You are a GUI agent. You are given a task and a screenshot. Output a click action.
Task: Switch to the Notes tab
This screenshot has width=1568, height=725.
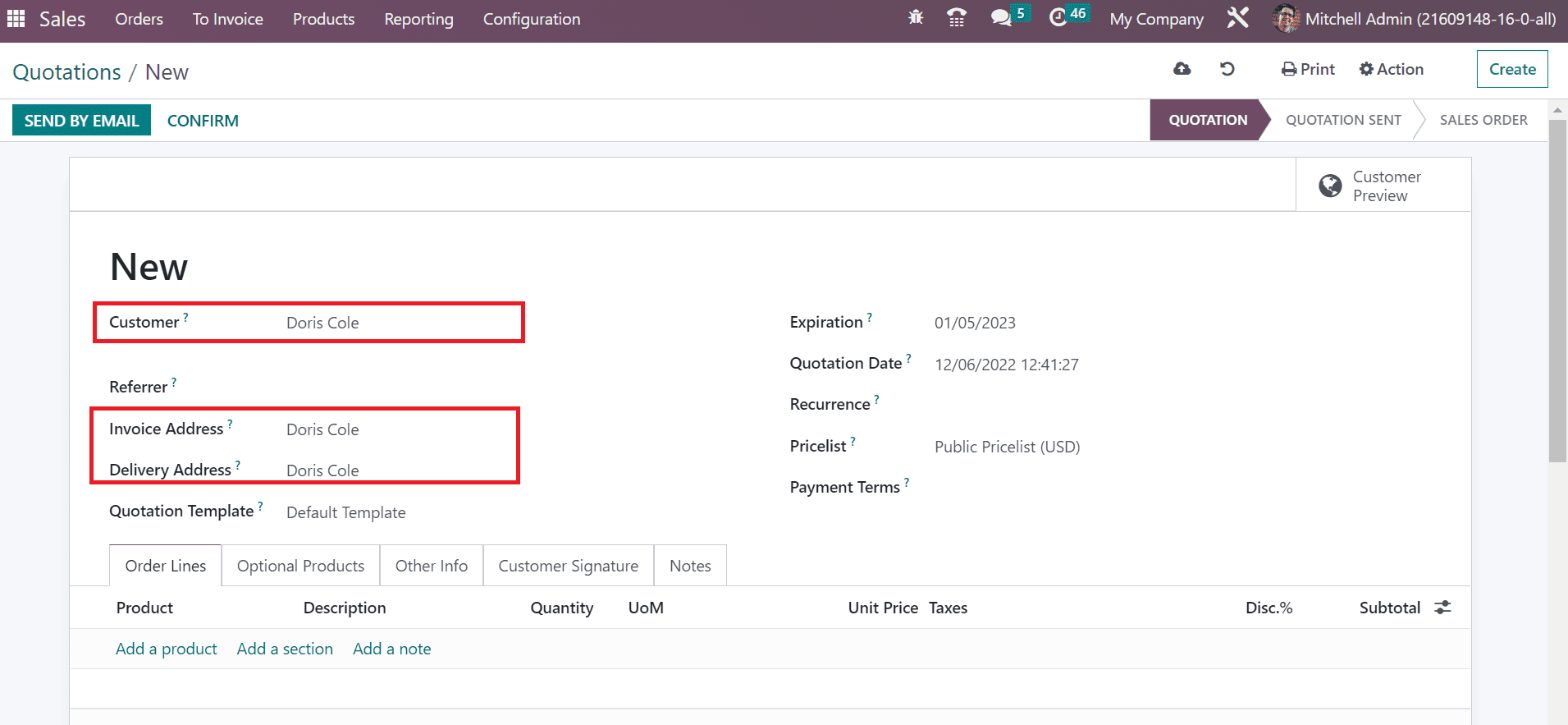690,566
